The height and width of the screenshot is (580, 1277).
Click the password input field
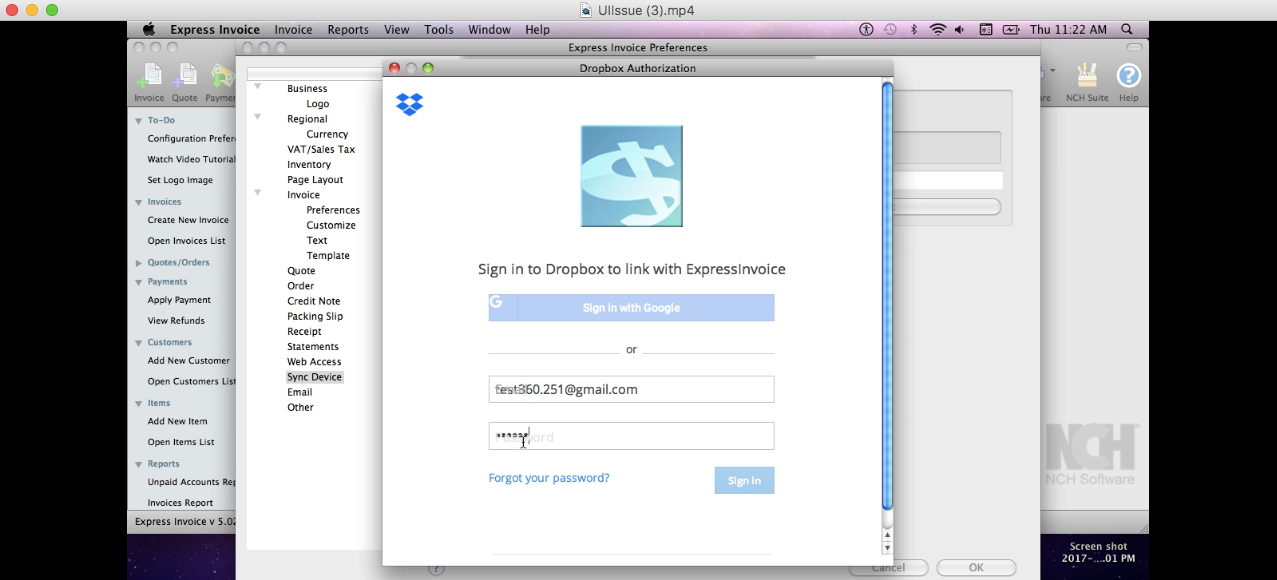point(631,436)
